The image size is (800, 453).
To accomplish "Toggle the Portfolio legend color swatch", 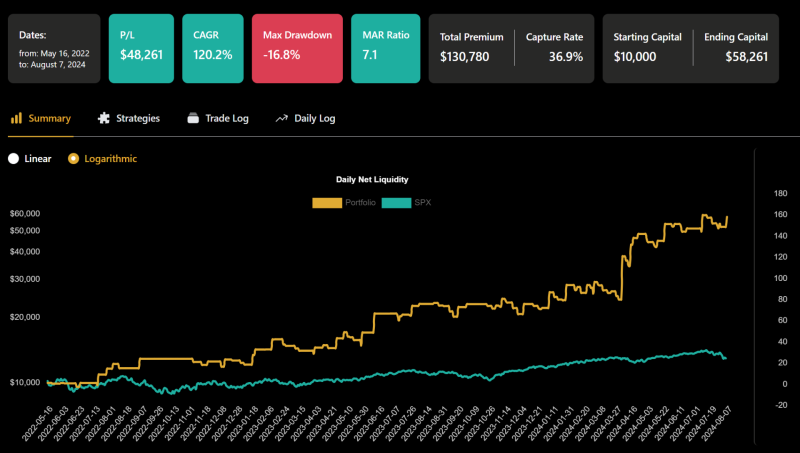I will (x=327, y=203).
